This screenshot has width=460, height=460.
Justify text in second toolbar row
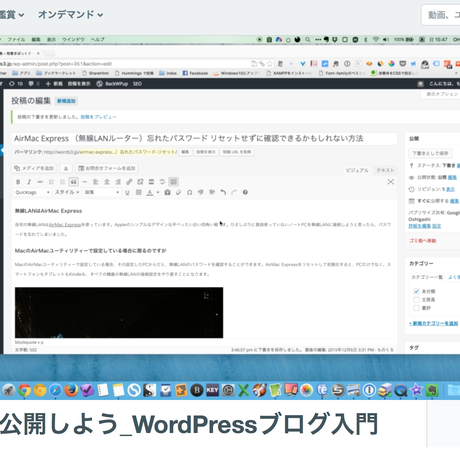(139, 192)
